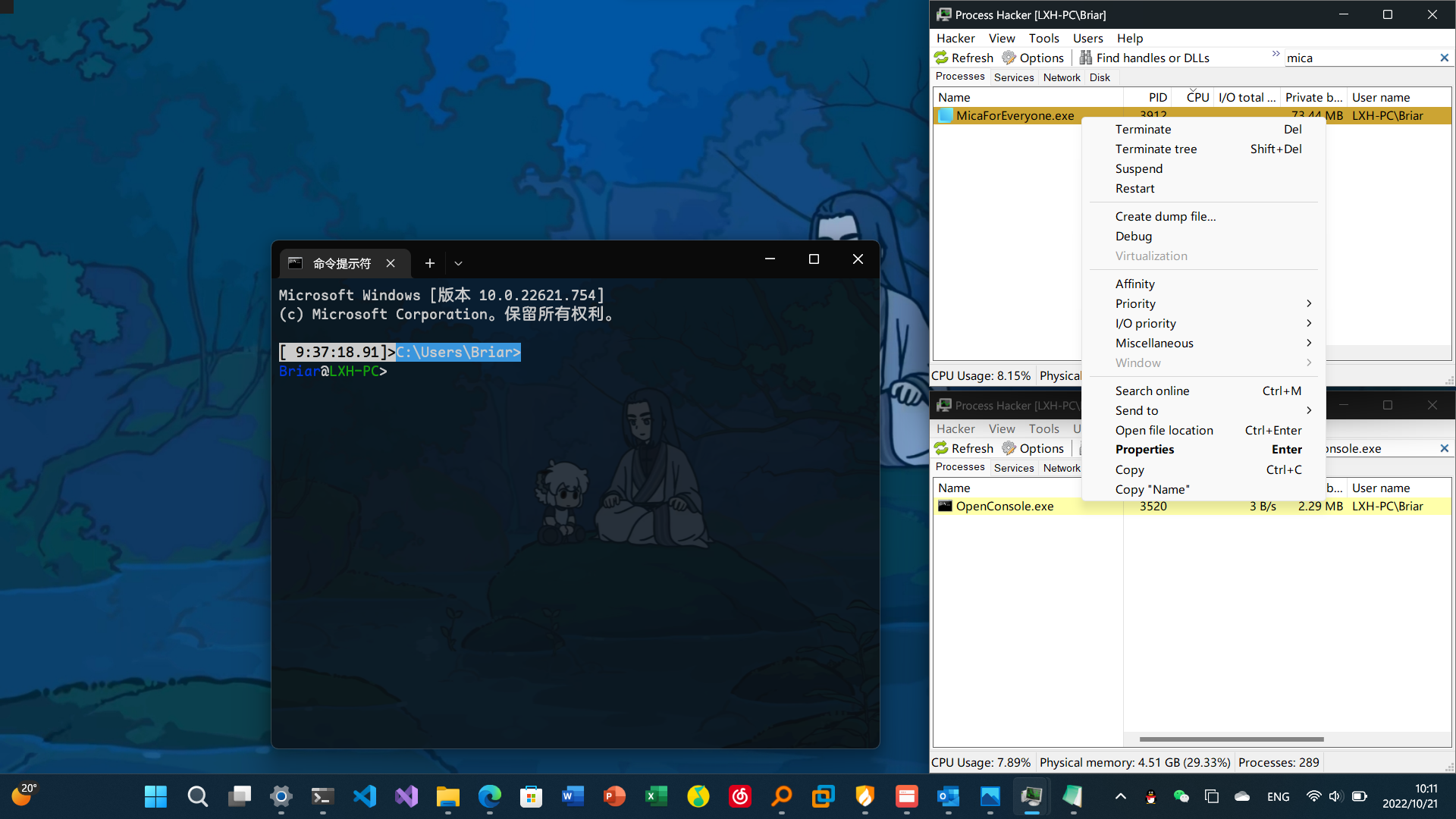Show hidden system tray icons
The height and width of the screenshot is (819, 1456).
pos(1120,796)
